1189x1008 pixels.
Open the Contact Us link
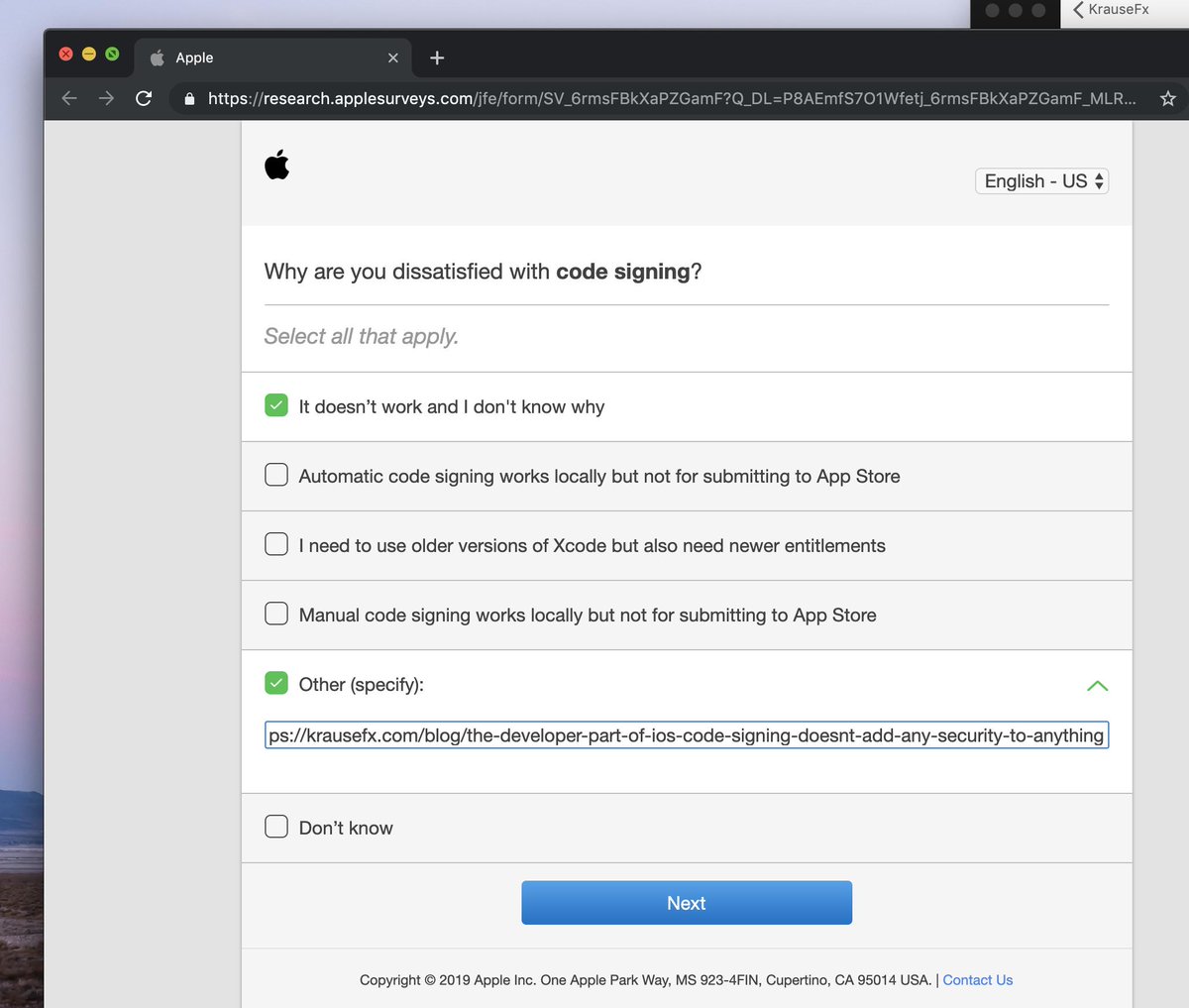977,980
